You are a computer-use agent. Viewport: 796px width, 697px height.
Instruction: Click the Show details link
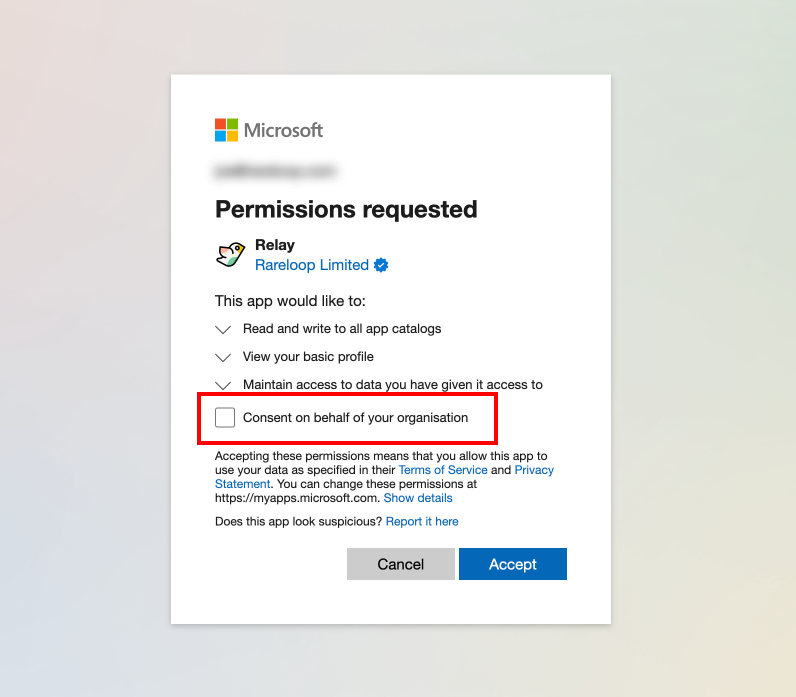click(418, 498)
